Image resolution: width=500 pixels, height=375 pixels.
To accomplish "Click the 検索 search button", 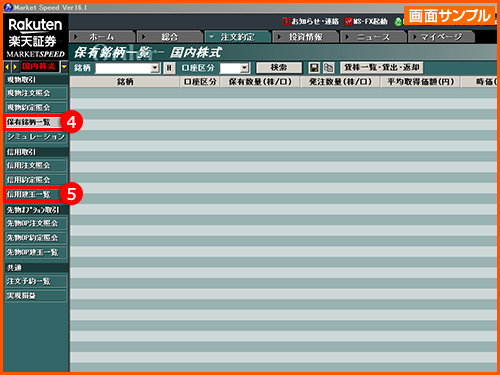I will pos(279,68).
